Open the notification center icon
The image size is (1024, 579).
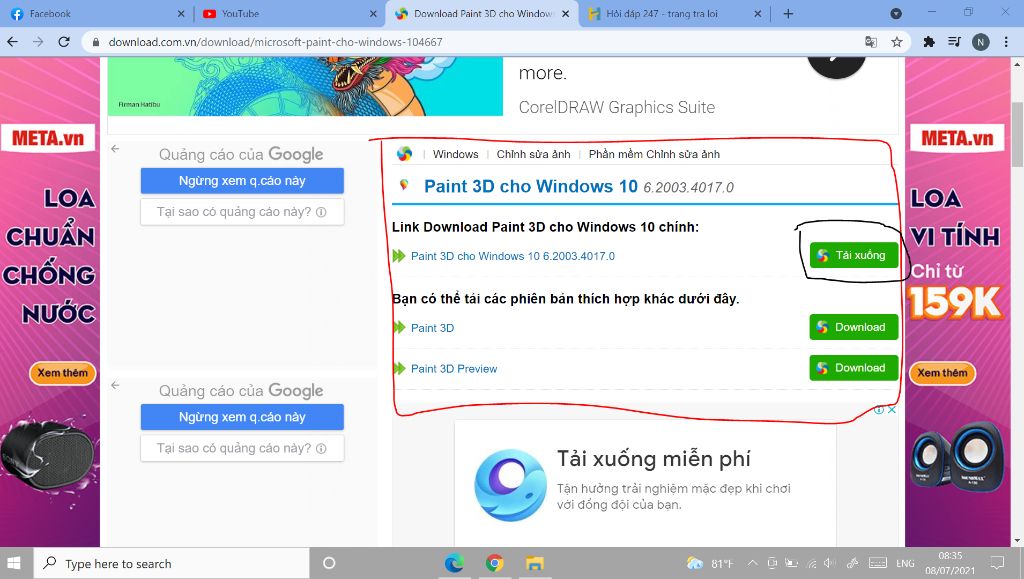tap(997, 563)
